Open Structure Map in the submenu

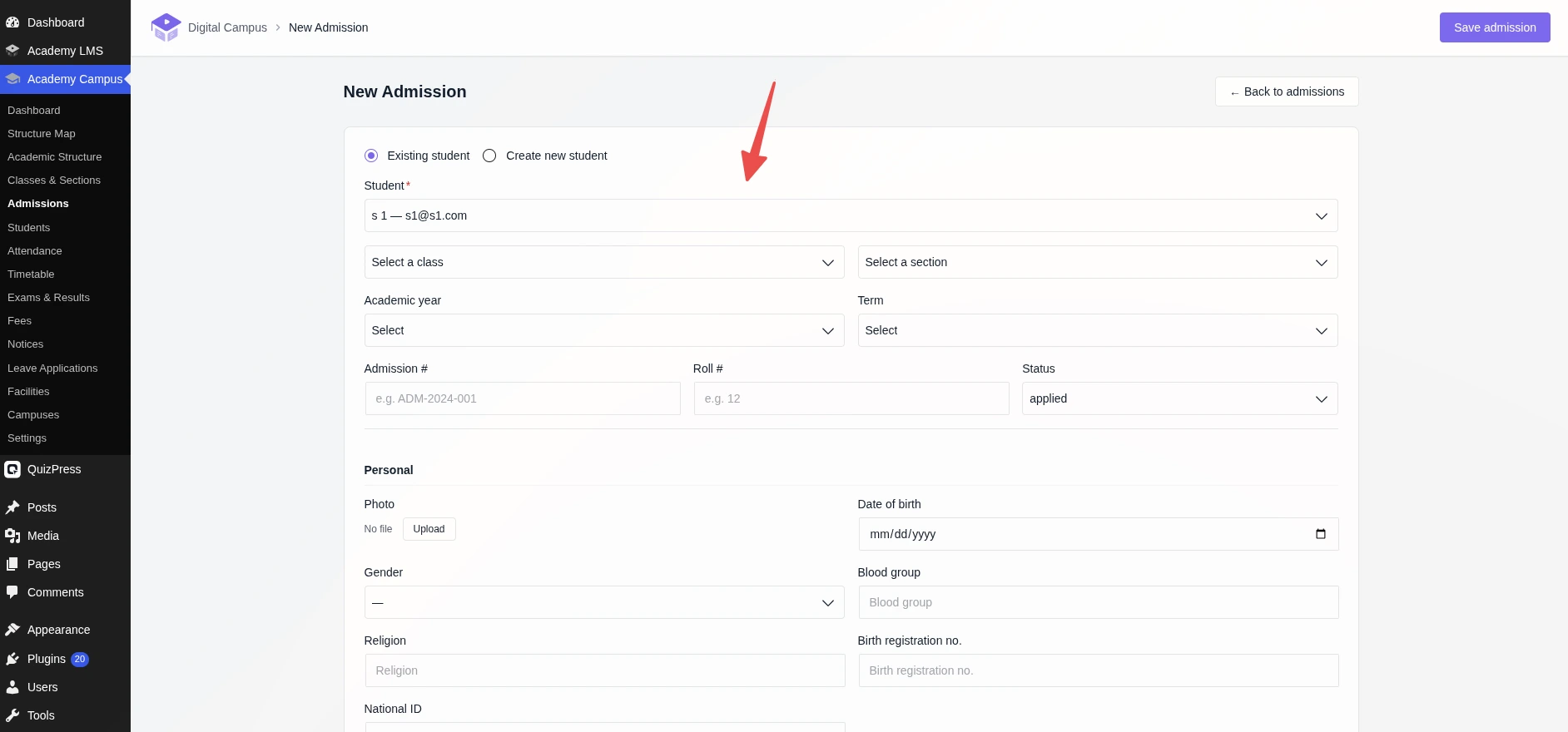pos(42,134)
